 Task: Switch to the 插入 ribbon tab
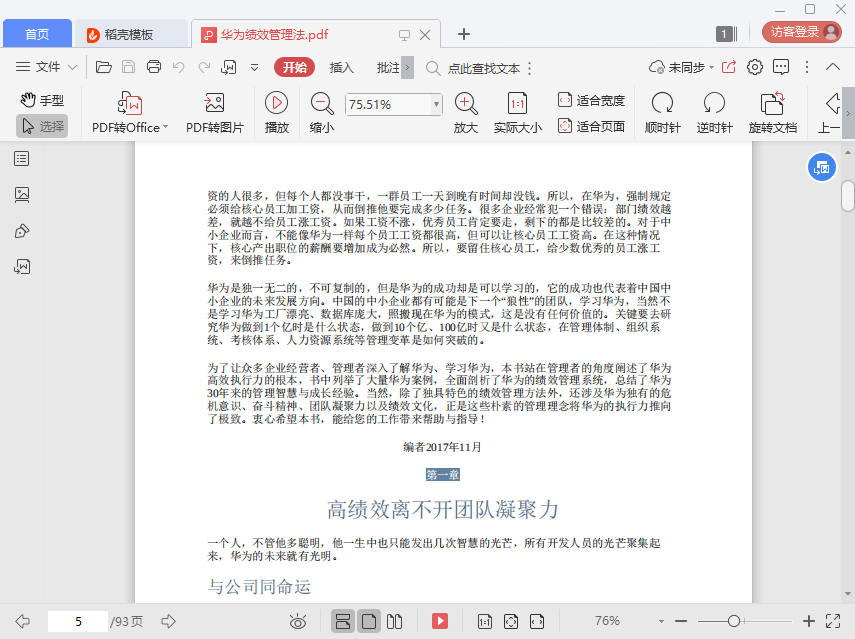(342, 68)
